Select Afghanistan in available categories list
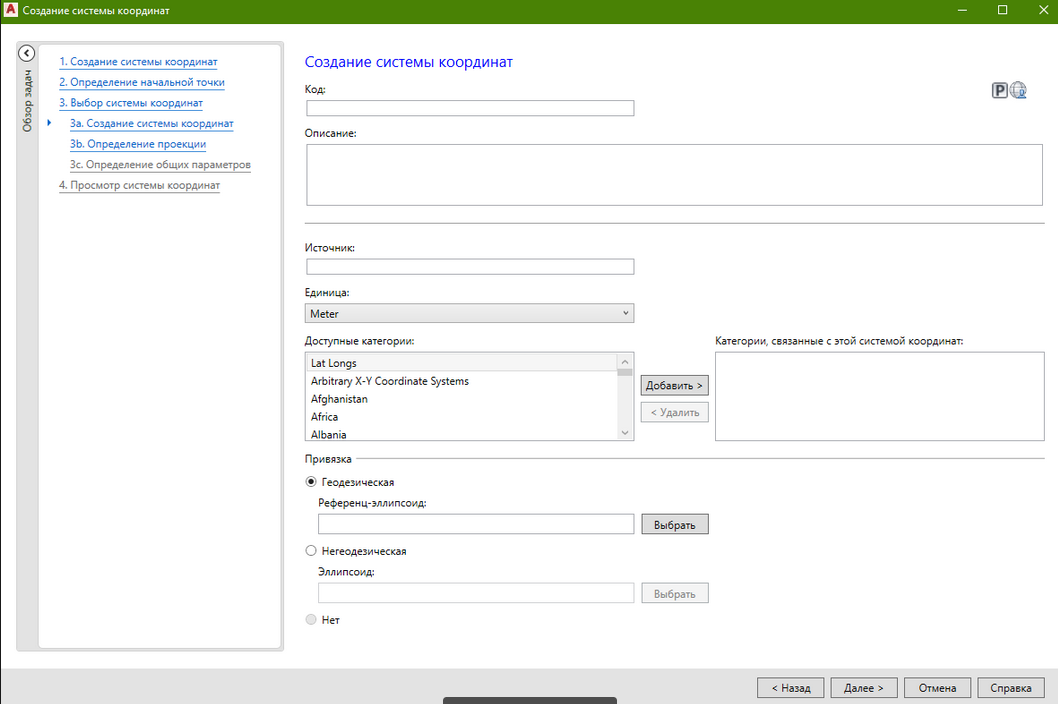The width and height of the screenshot is (1058, 704). pyautogui.click(x=340, y=399)
